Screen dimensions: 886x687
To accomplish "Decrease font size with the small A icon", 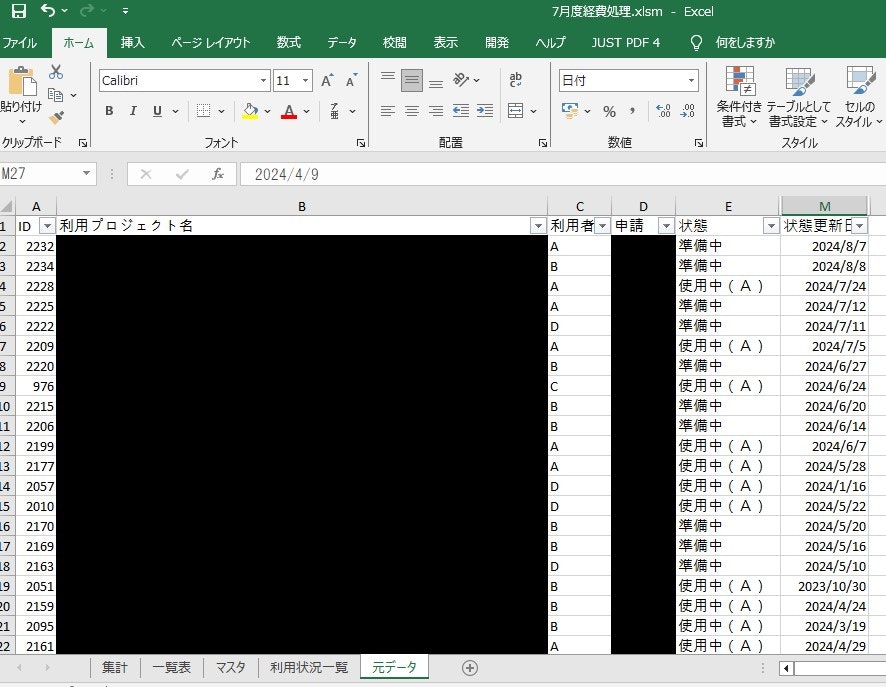I will (x=351, y=80).
